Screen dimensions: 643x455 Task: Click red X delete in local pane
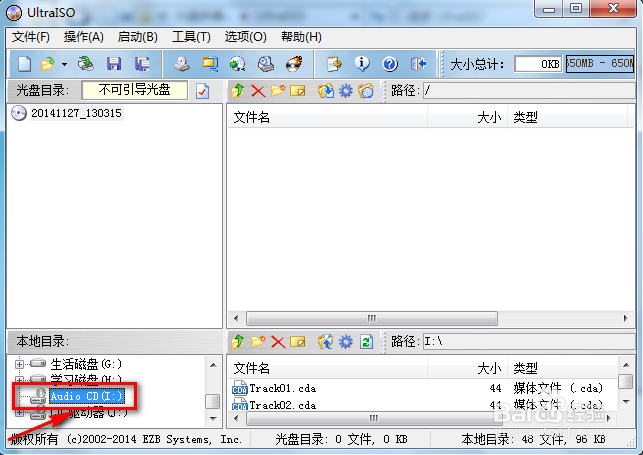(x=278, y=341)
